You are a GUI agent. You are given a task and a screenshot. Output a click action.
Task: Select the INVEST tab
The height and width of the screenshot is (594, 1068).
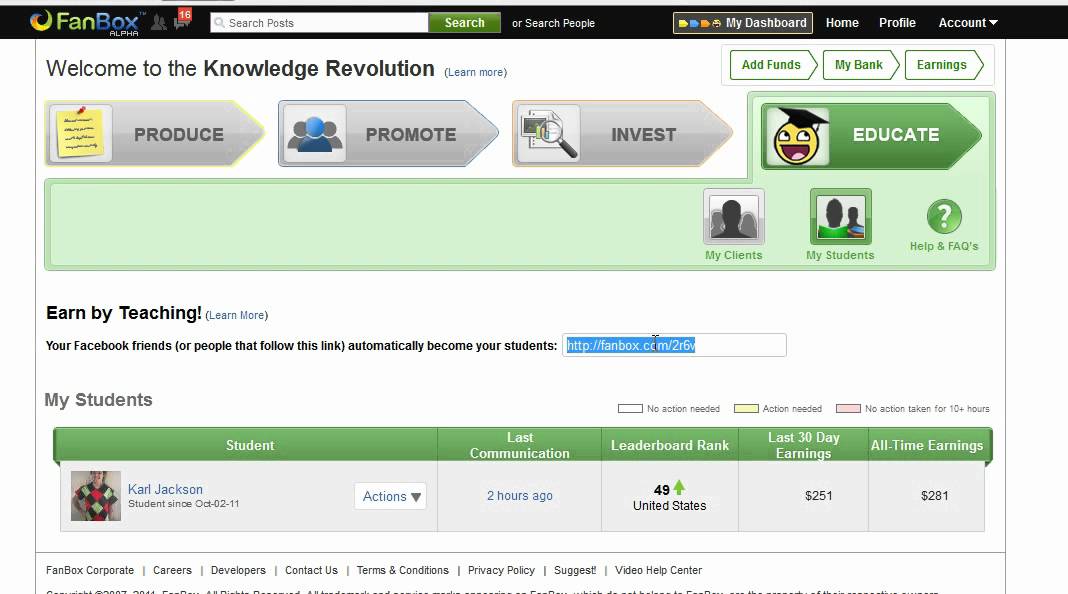pyautogui.click(x=622, y=134)
